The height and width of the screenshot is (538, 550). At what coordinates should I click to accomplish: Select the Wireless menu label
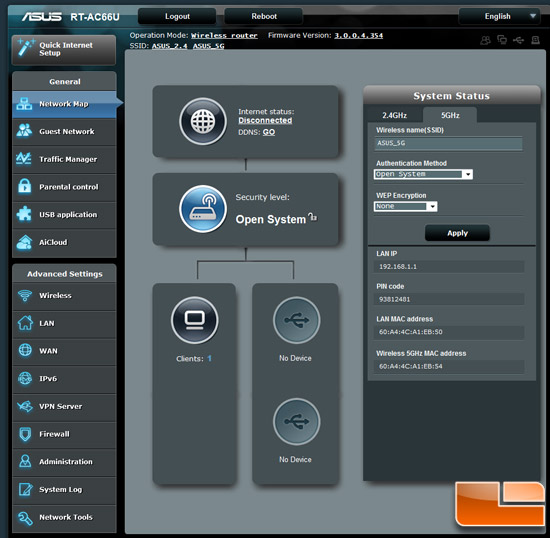55,295
